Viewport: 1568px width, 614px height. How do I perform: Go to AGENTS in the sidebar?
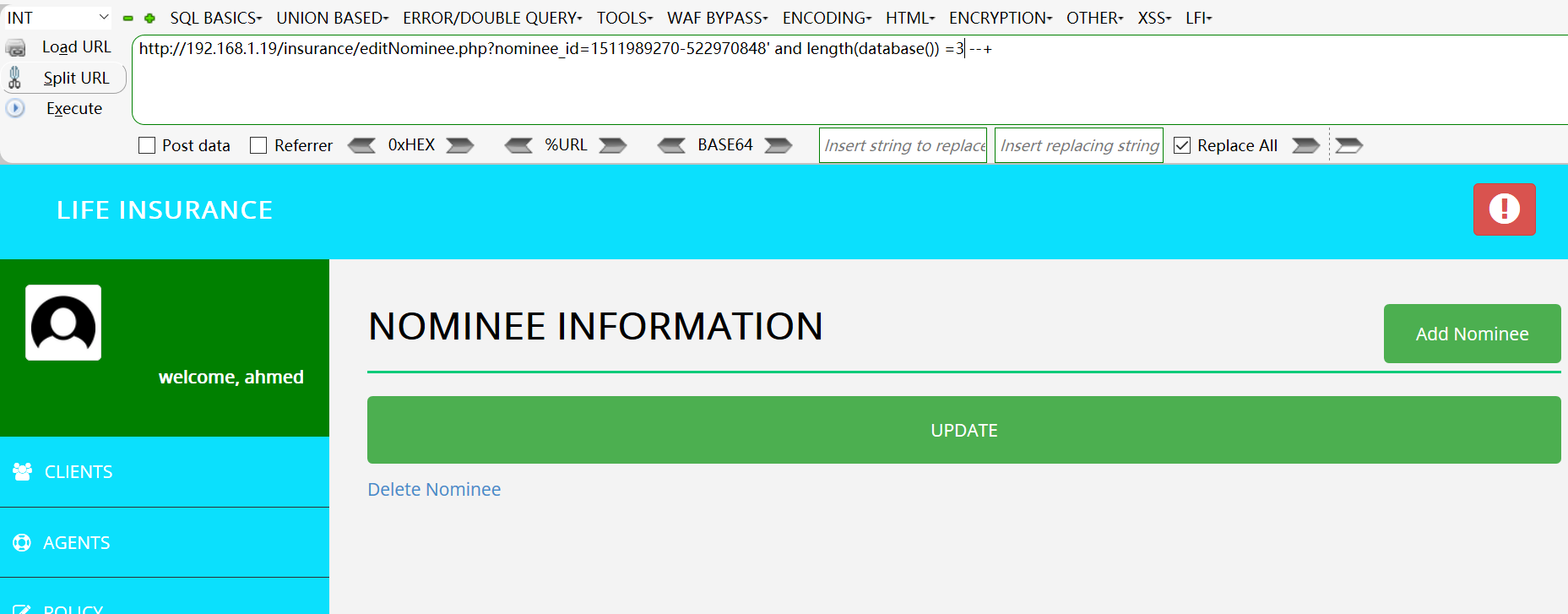click(165, 543)
